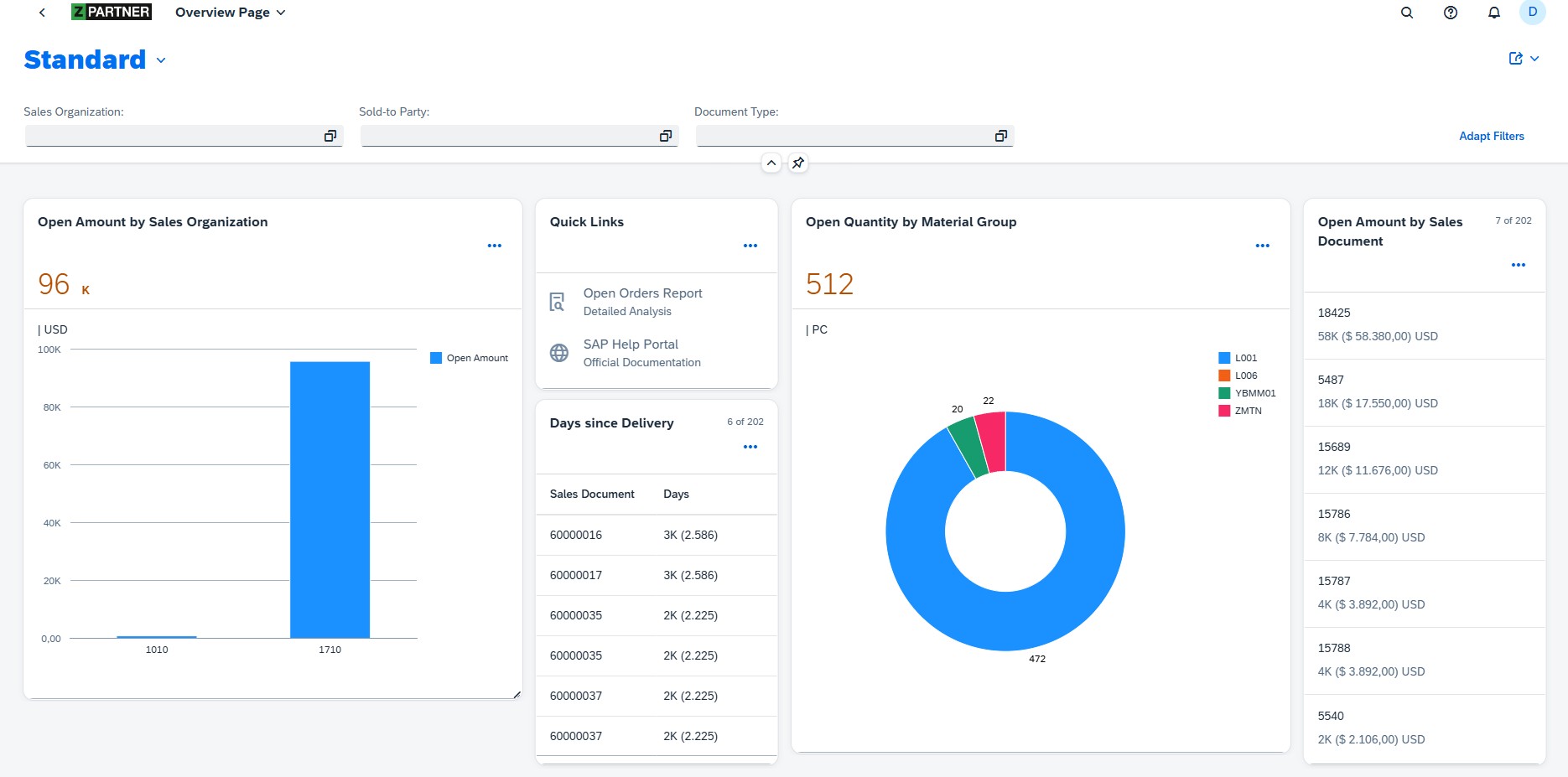The height and width of the screenshot is (777, 1568).
Task: Expand the Standard variant dropdown
Action: pyautogui.click(x=161, y=60)
